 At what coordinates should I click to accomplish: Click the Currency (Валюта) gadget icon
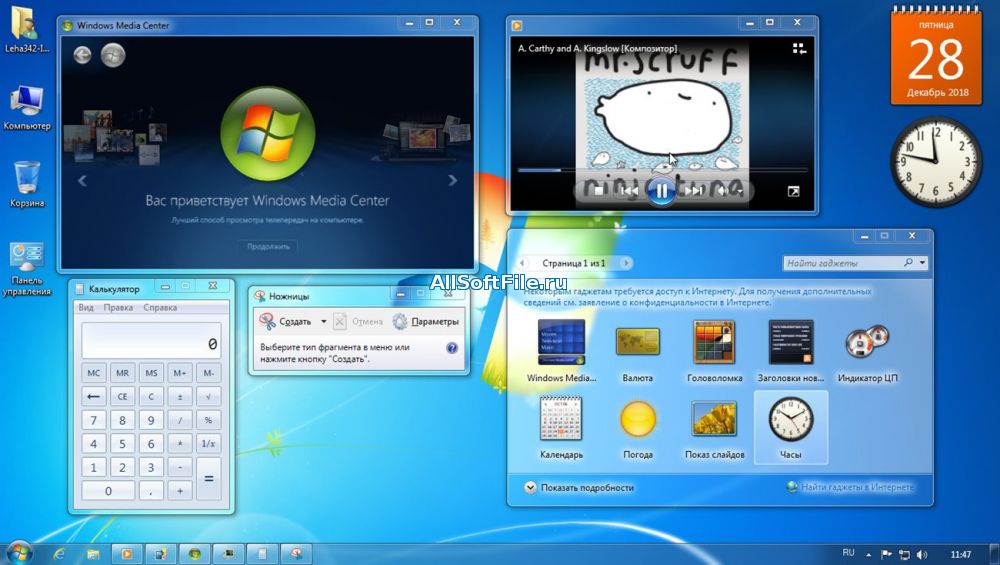pyautogui.click(x=637, y=342)
